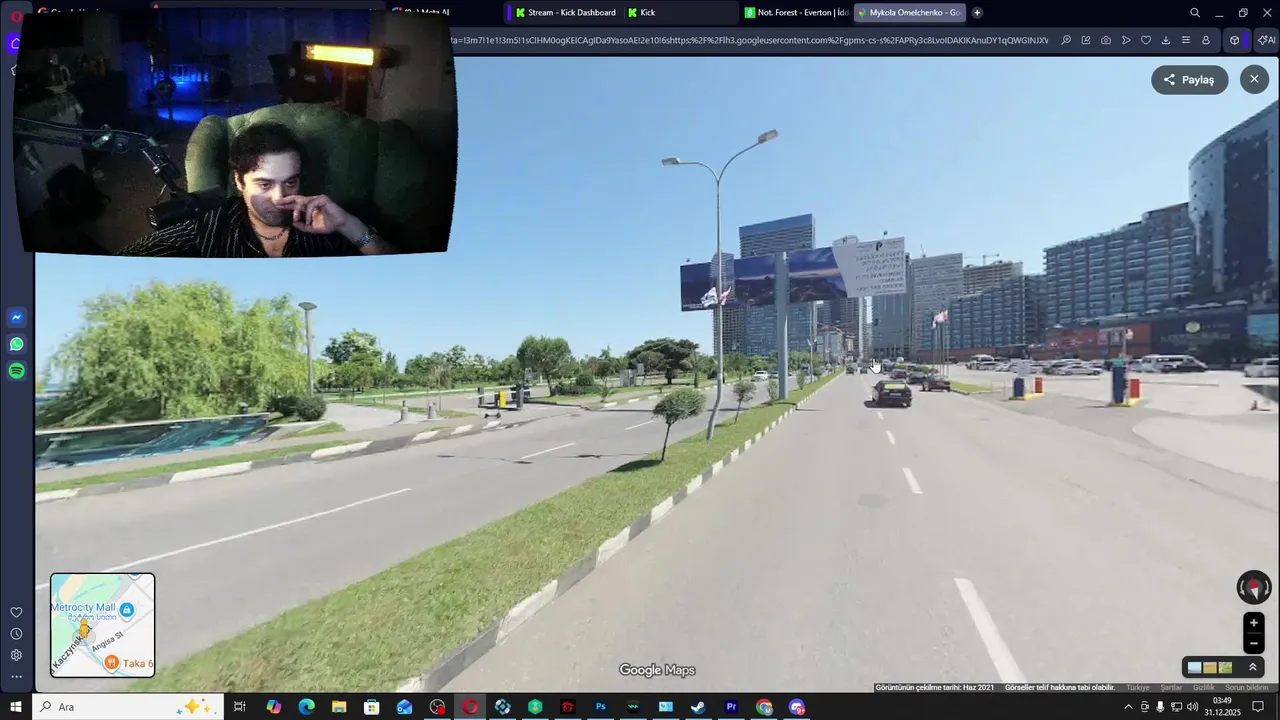This screenshot has width=1280, height=720.
Task: Switch to the Stream - Kick Dashboard tab
Action: point(564,13)
